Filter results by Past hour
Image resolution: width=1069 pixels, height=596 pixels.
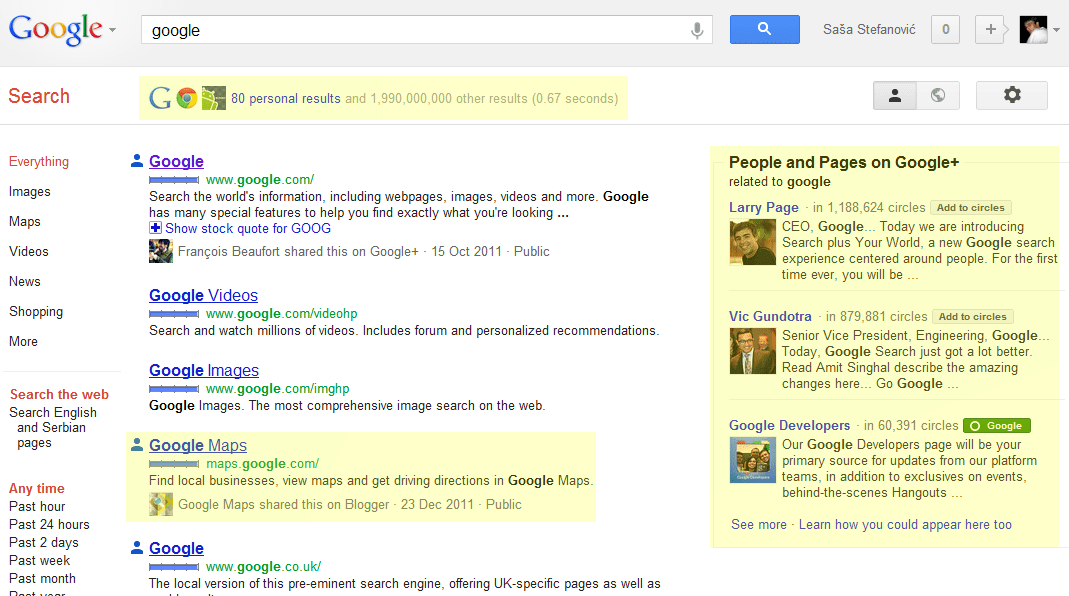(37, 507)
